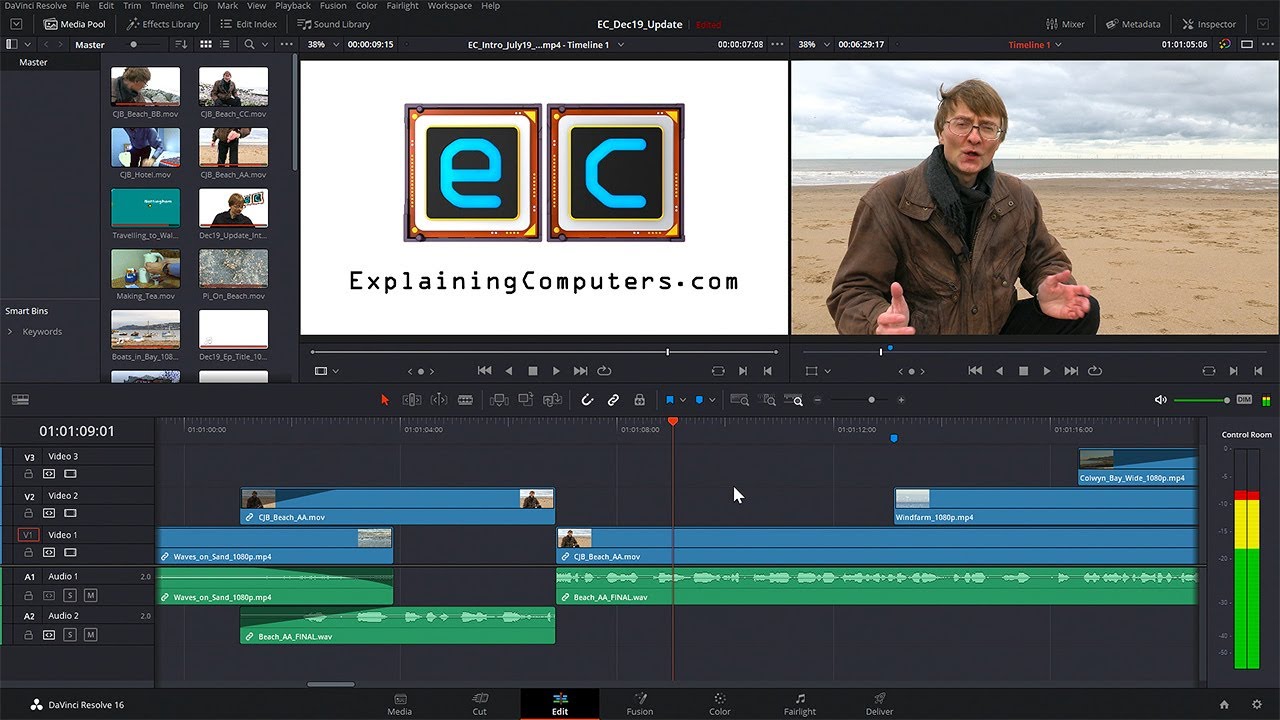
Task: Open the Inspector panel
Action: [x=1209, y=24]
